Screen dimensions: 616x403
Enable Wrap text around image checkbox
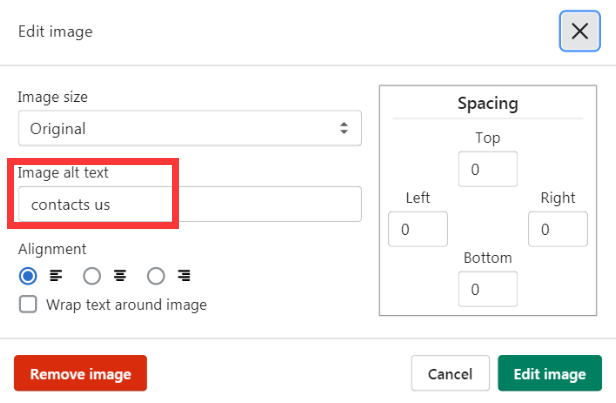28,304
